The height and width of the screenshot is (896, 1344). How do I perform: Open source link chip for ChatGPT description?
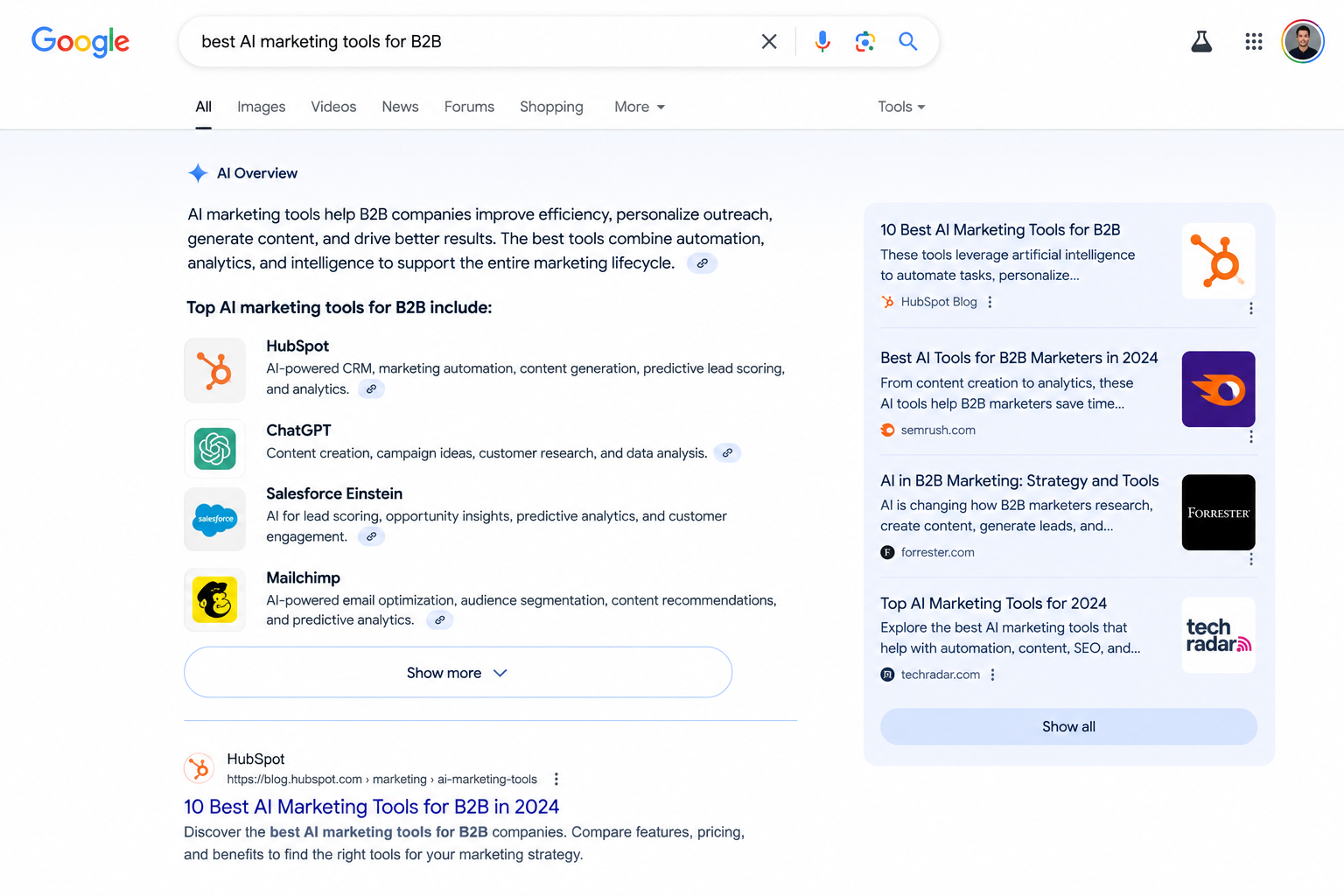727,453
